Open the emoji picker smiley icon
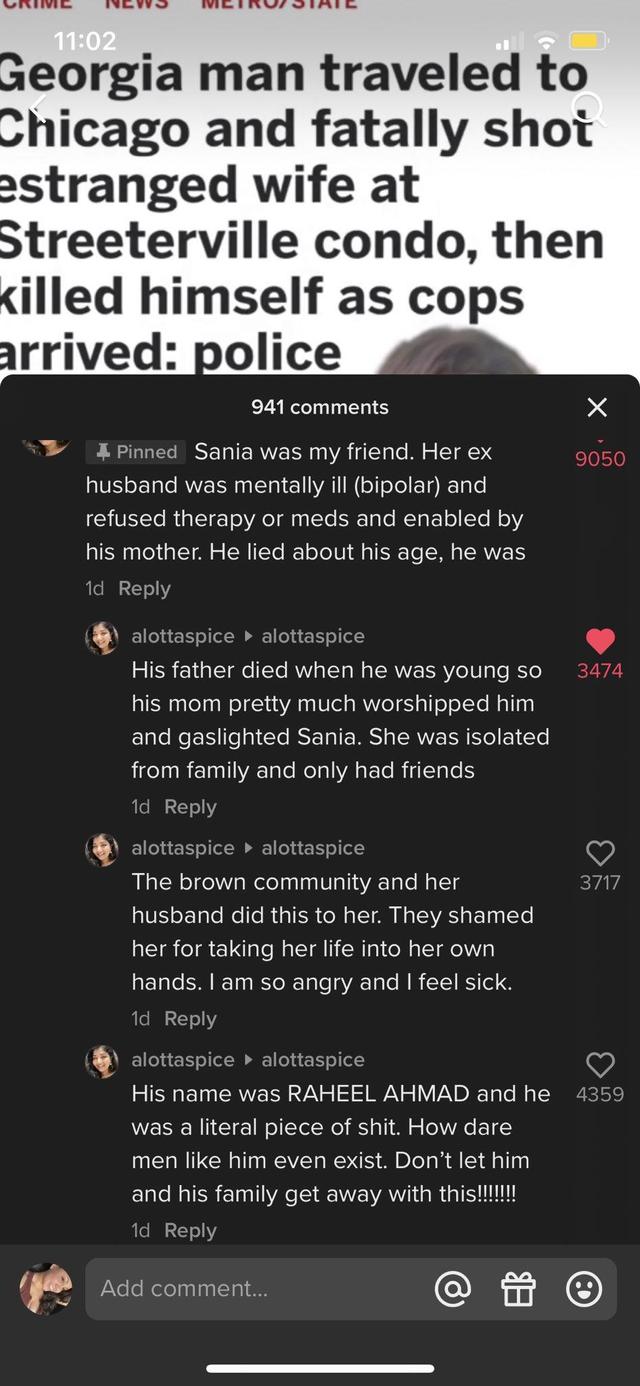This screenshot has width=640, height=1386. 584,1289
